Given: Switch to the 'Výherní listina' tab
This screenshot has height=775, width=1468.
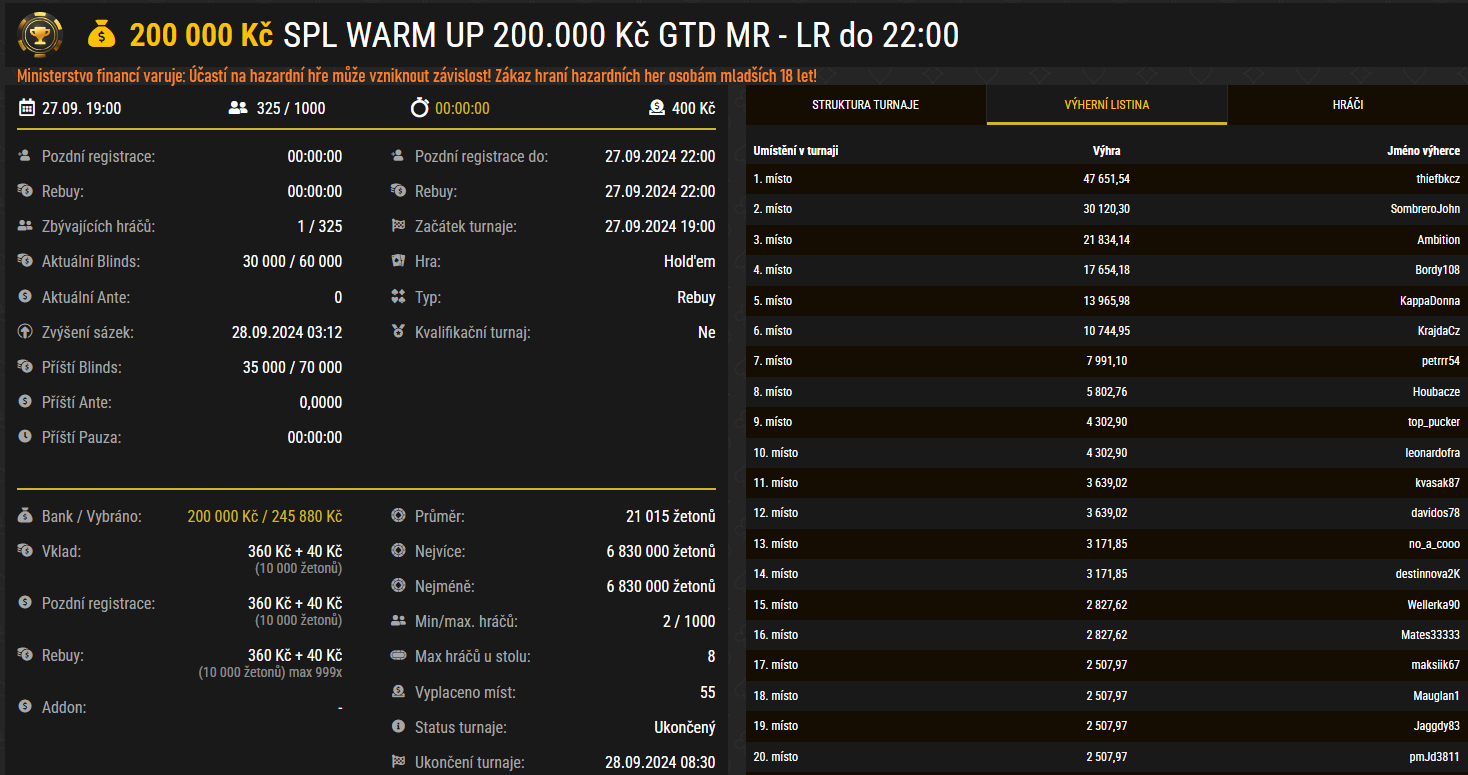Looking at the screenshot, I should click(1107, 104).
